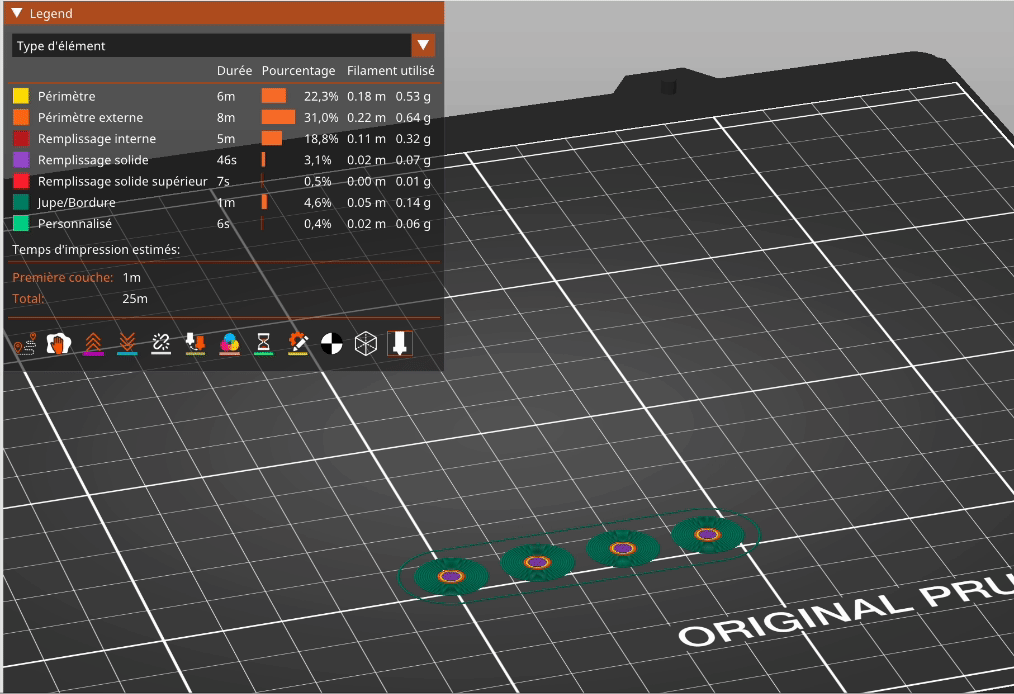
Task: Toggle tool marker arrow icon
Action: click(x=400, y=344)
